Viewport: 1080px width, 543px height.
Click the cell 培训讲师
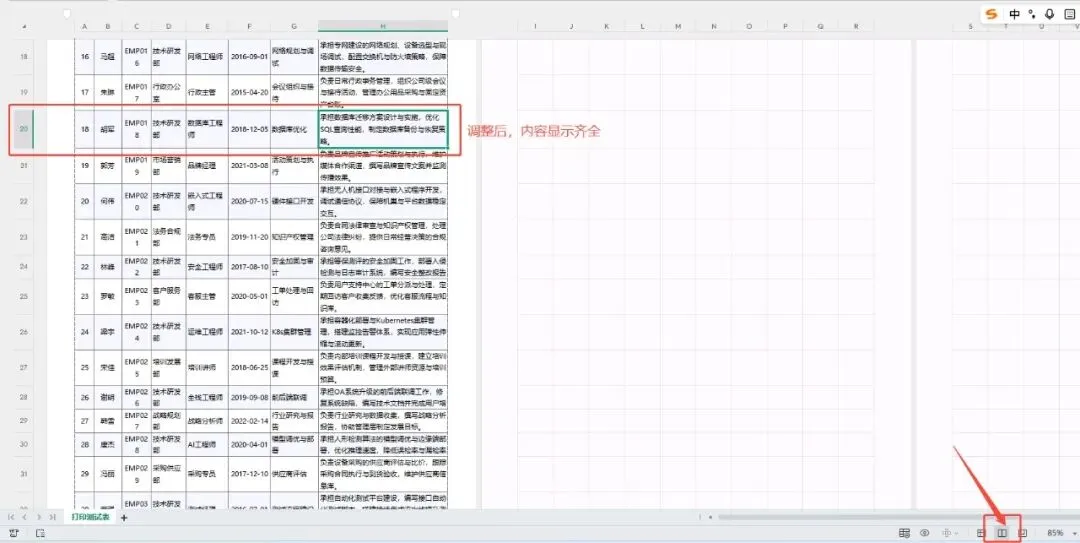(x=207, y=368)
